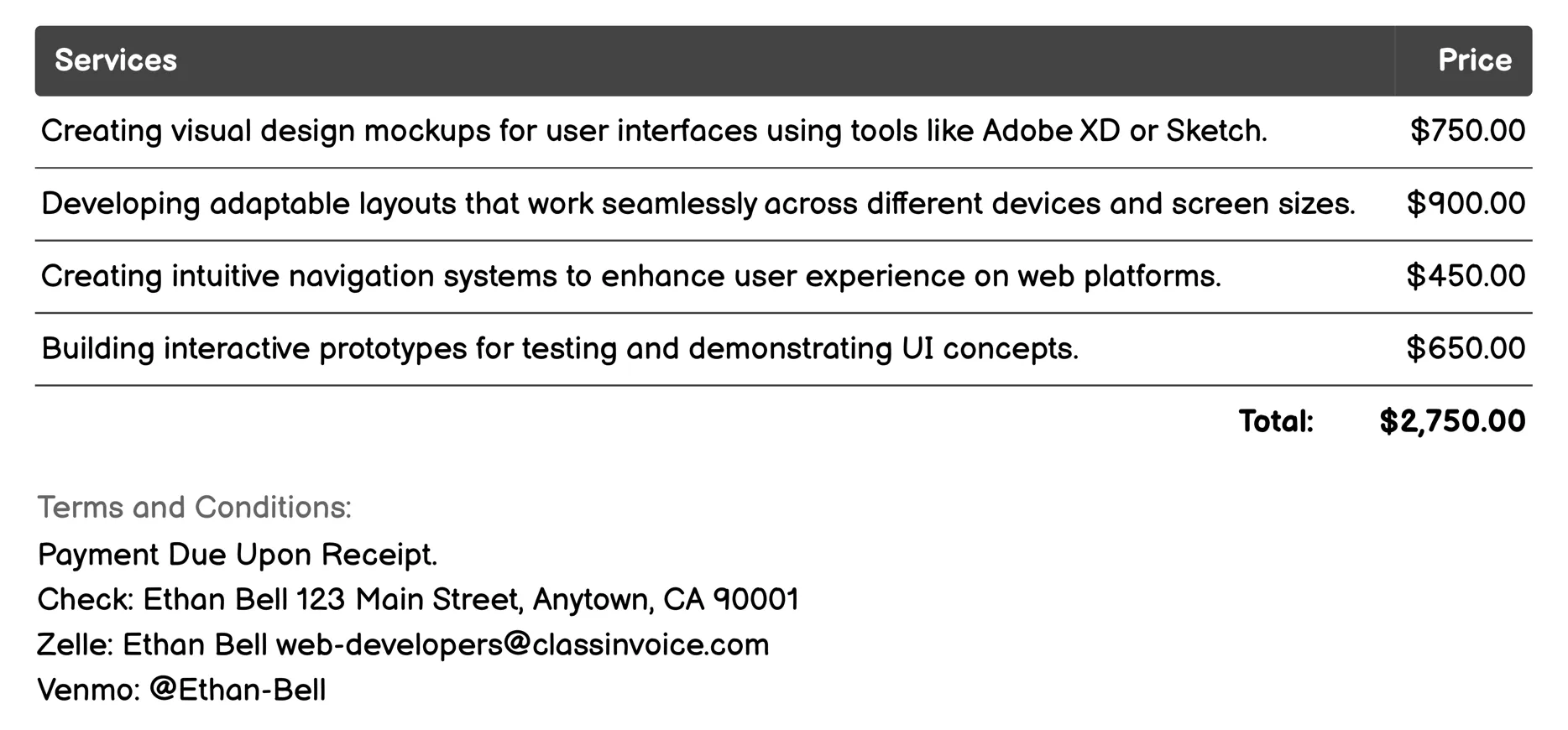The height and width of the screenshot is (730, 1568).
Task: Click the Check mailing address line
Action: [x=418, y=600]
